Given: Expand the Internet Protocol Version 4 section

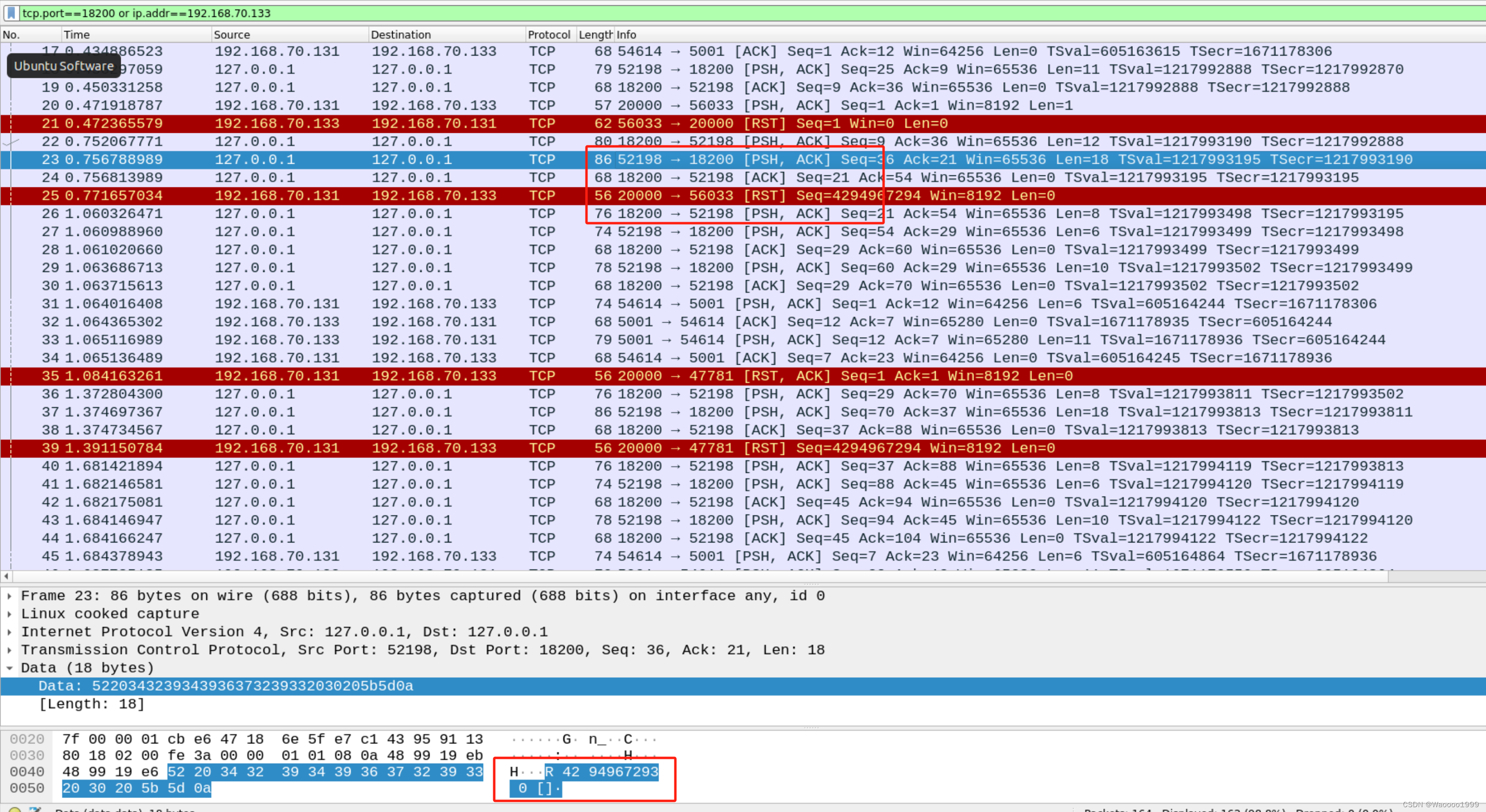Looking at the screenshot, I should pyautogui.click(x=9, y=631).
